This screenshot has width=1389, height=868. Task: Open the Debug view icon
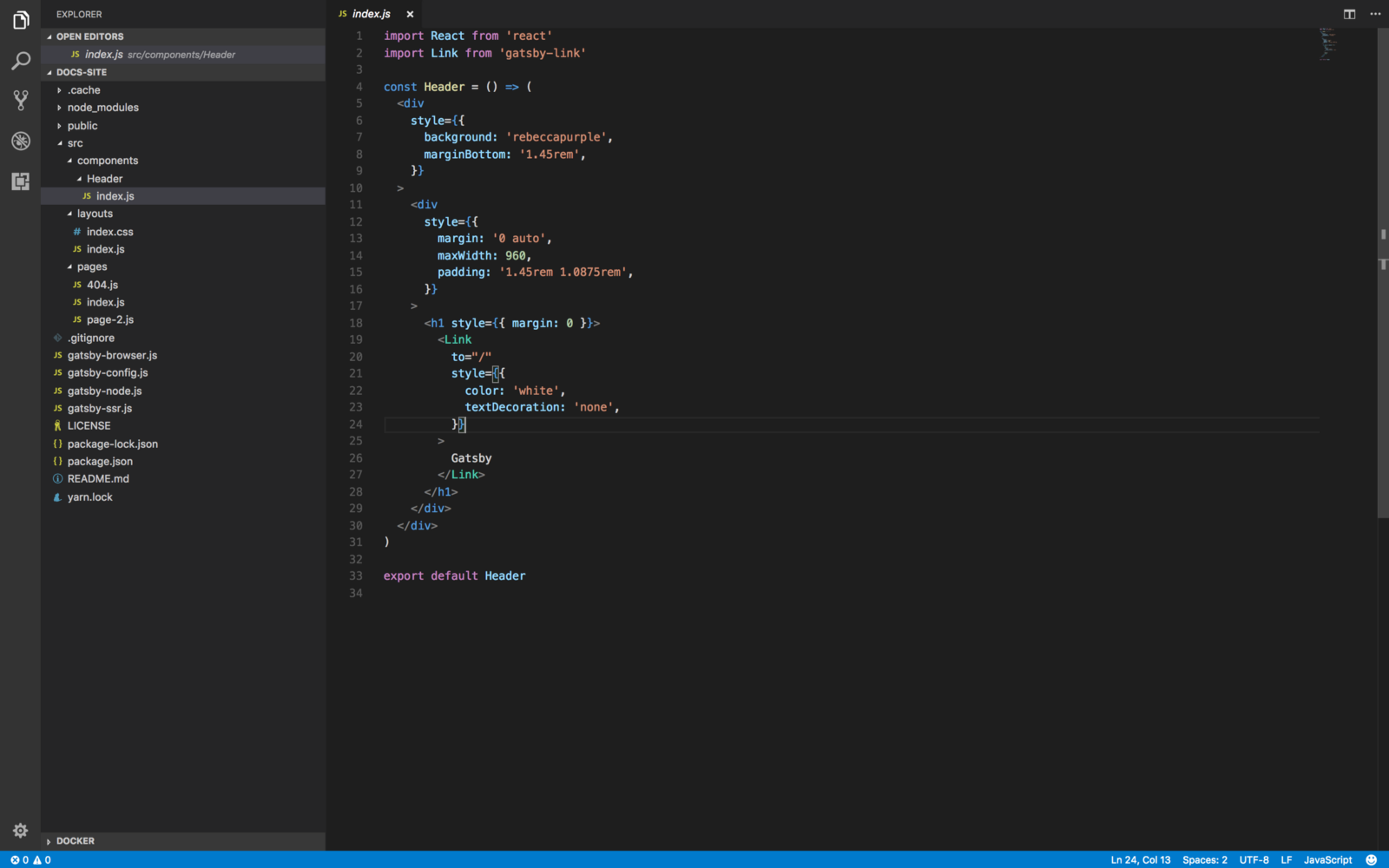[x=21, y=141]
